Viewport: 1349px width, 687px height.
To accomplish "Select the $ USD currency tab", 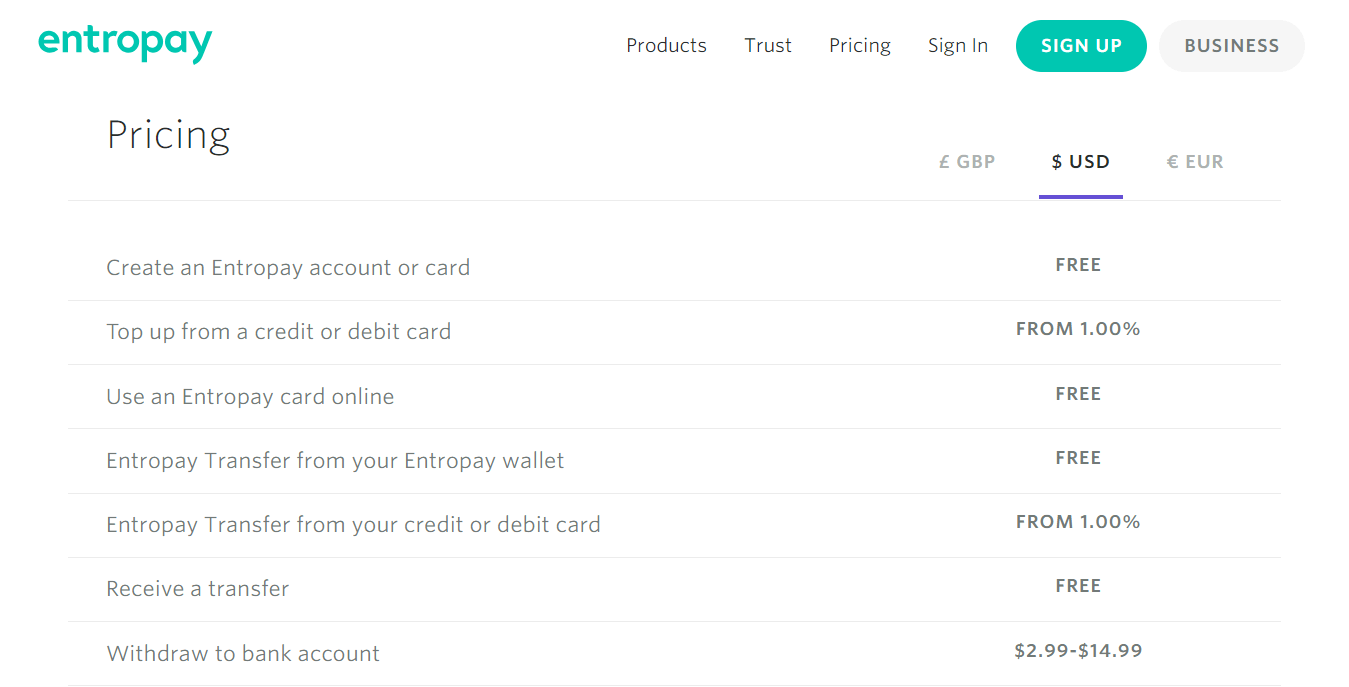I will 1081,162.
